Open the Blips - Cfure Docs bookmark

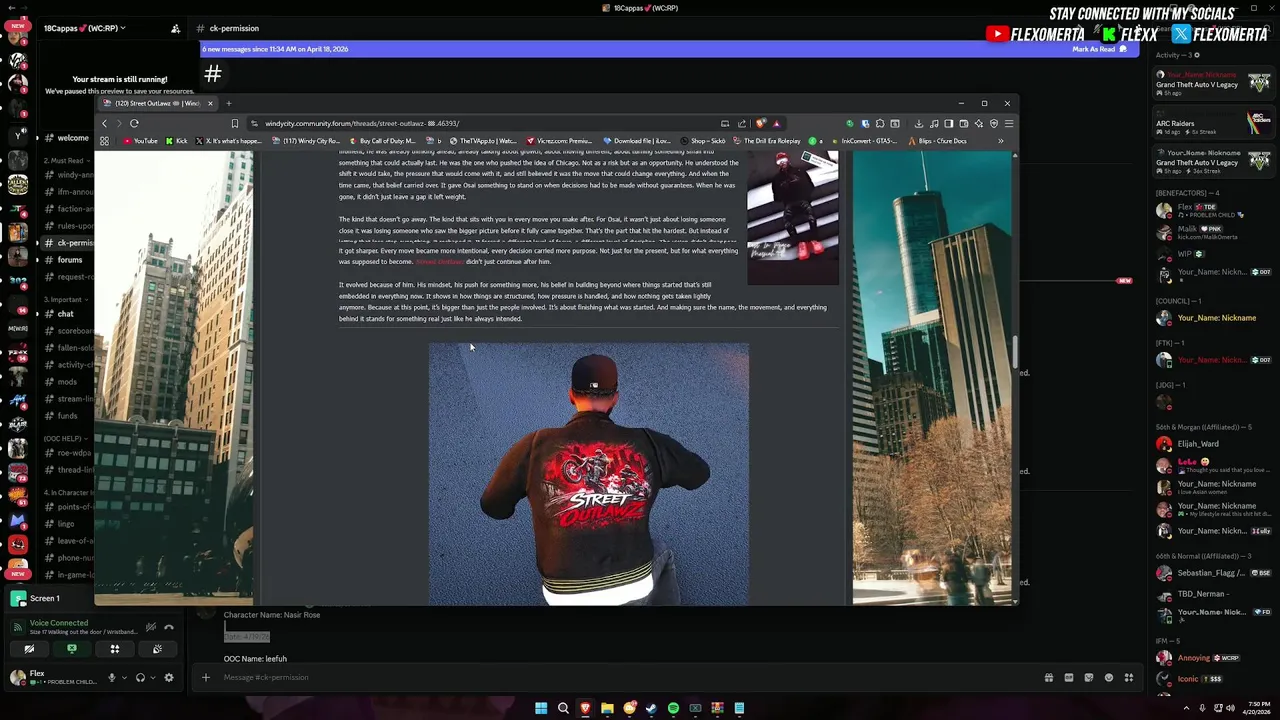[x=937, y=141]
